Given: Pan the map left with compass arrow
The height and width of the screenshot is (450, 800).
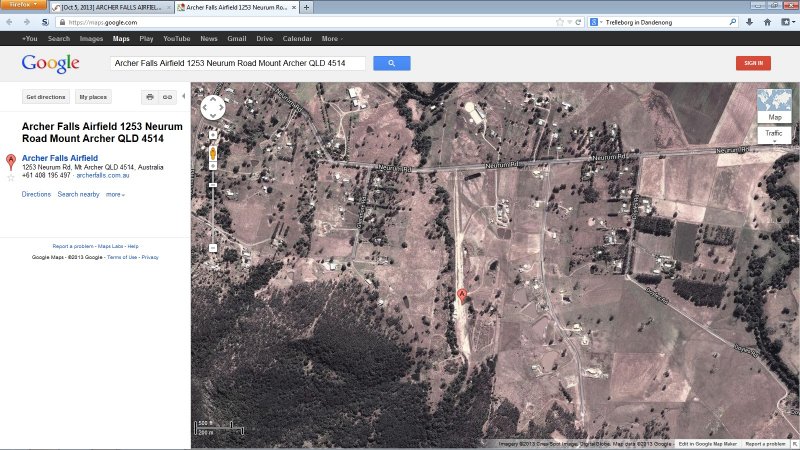Looking at the screenshot, I should point(205,108).
